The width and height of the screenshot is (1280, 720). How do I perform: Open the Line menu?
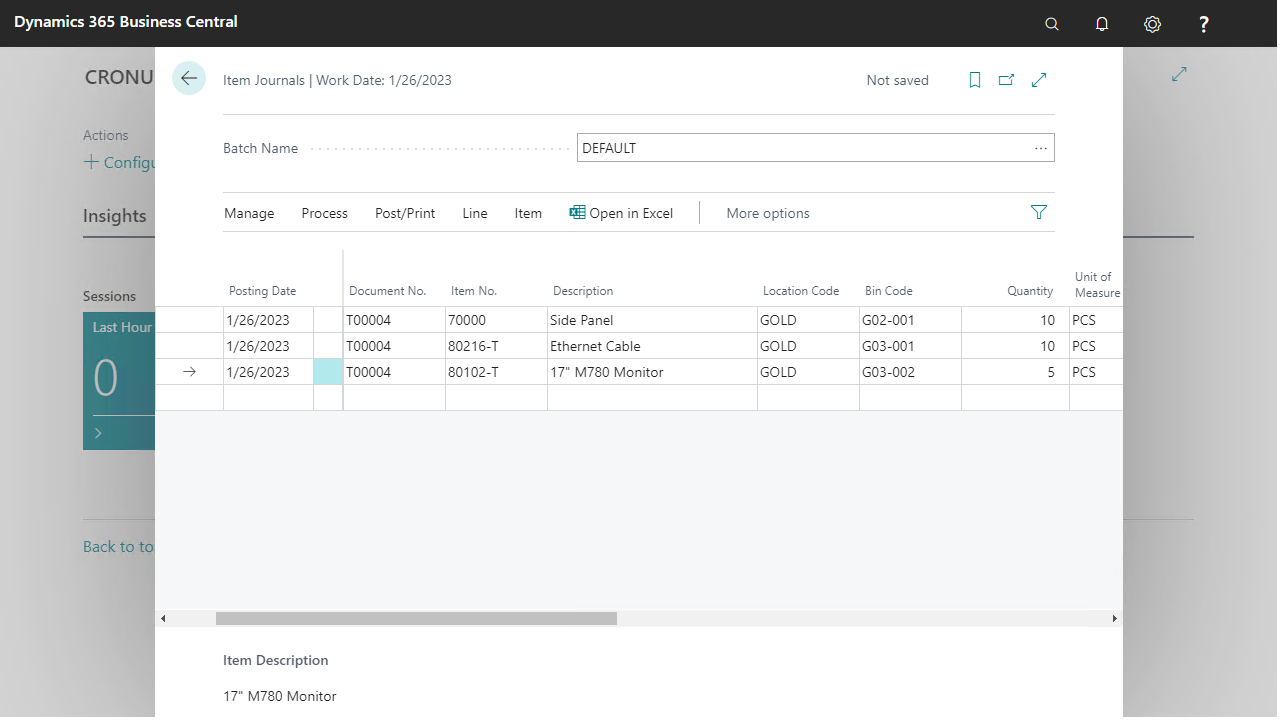(x=475, y=213)
